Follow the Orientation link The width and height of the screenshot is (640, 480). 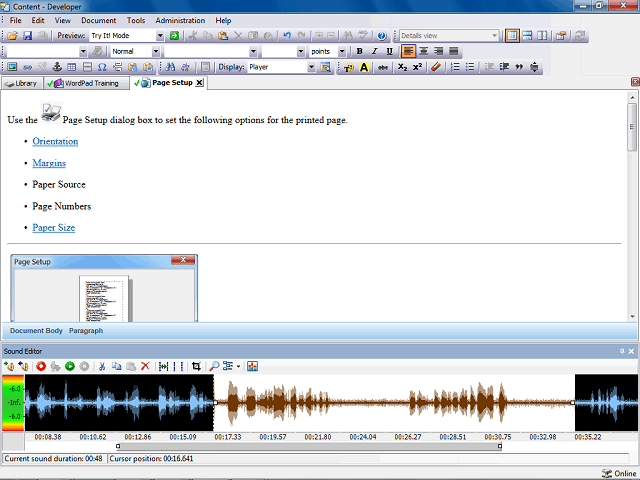click(55, 141)
